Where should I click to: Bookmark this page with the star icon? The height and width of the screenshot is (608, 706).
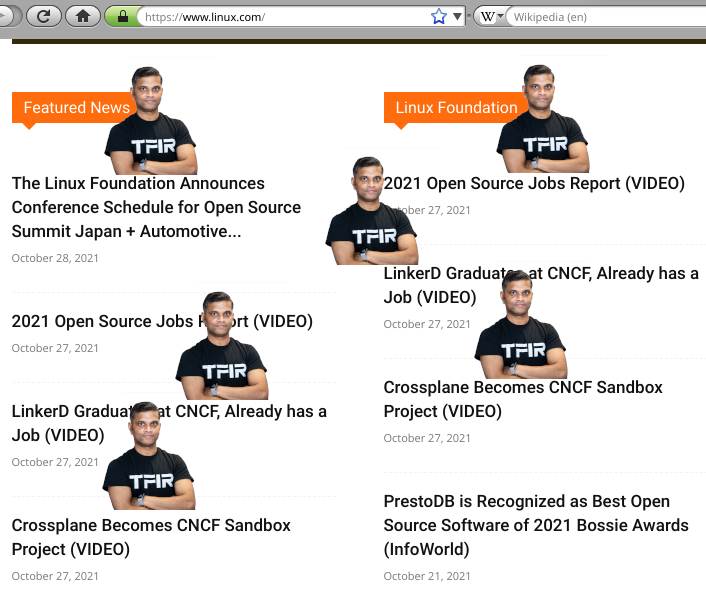439,17
